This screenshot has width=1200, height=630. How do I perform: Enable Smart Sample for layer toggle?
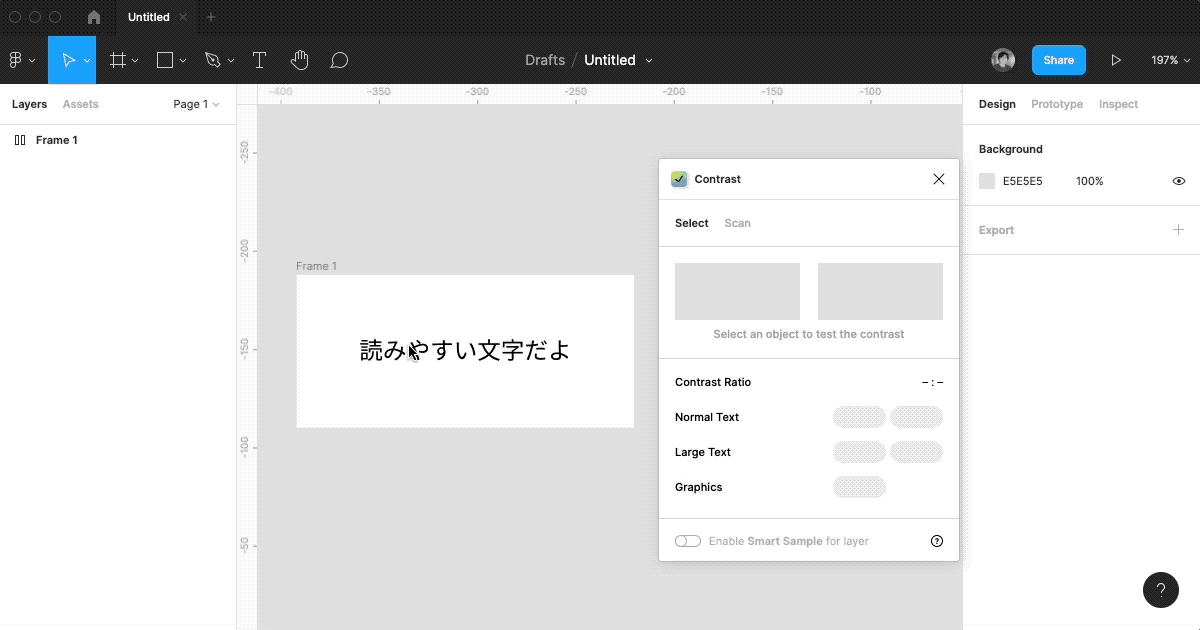click(688, 541)
